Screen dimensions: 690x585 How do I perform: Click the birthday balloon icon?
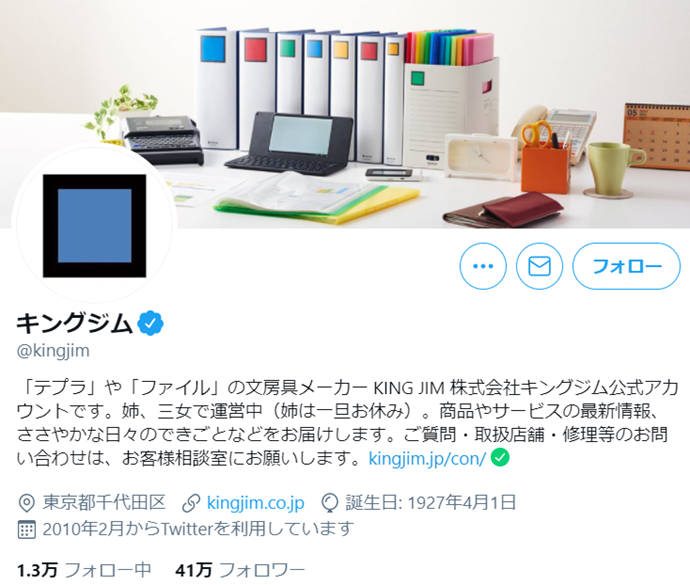[330, 503]
